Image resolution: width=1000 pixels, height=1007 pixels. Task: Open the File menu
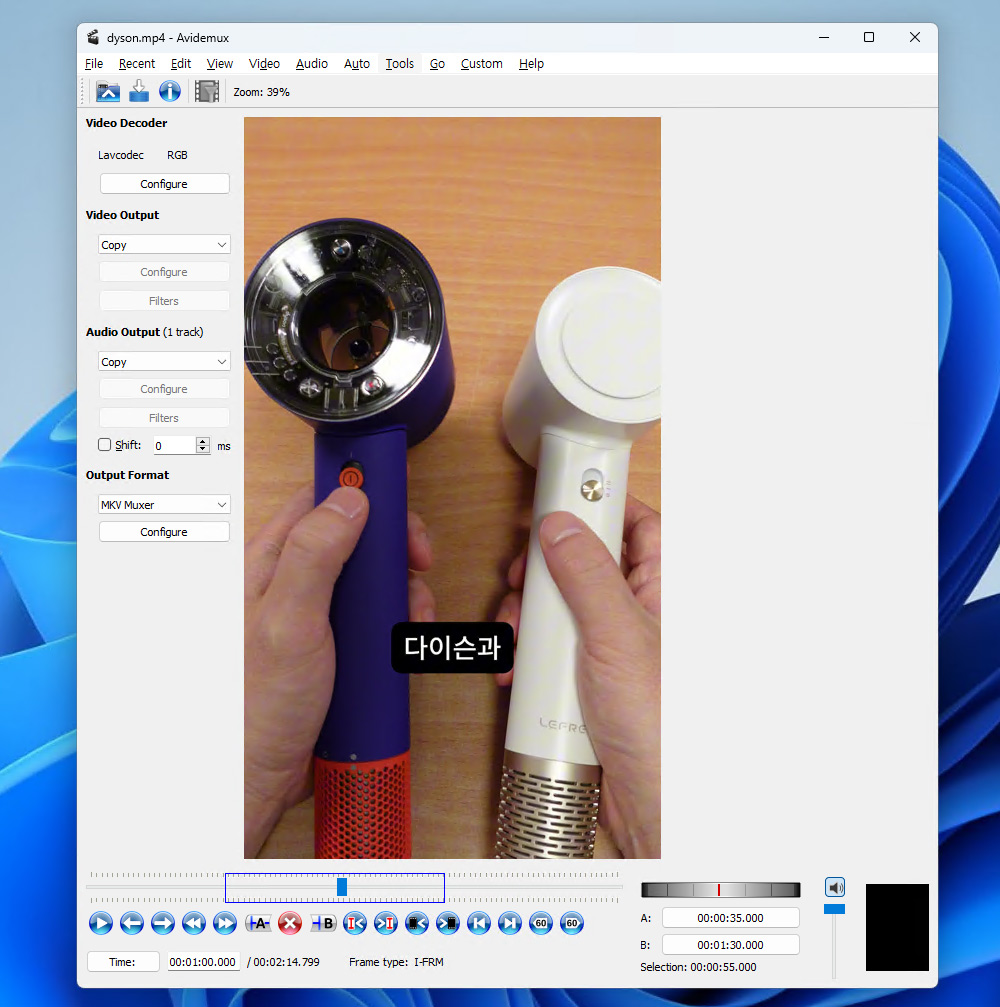94,64
